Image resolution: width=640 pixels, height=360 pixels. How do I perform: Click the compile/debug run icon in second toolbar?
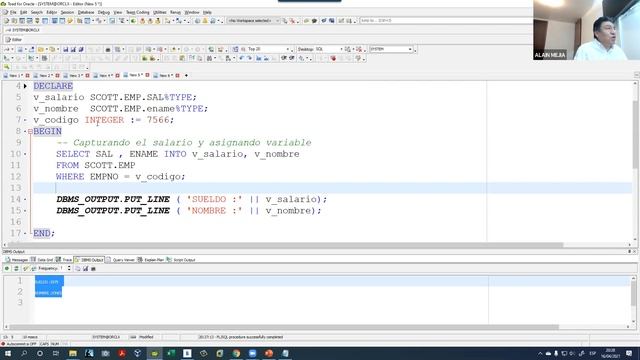[x=31, y=58]
